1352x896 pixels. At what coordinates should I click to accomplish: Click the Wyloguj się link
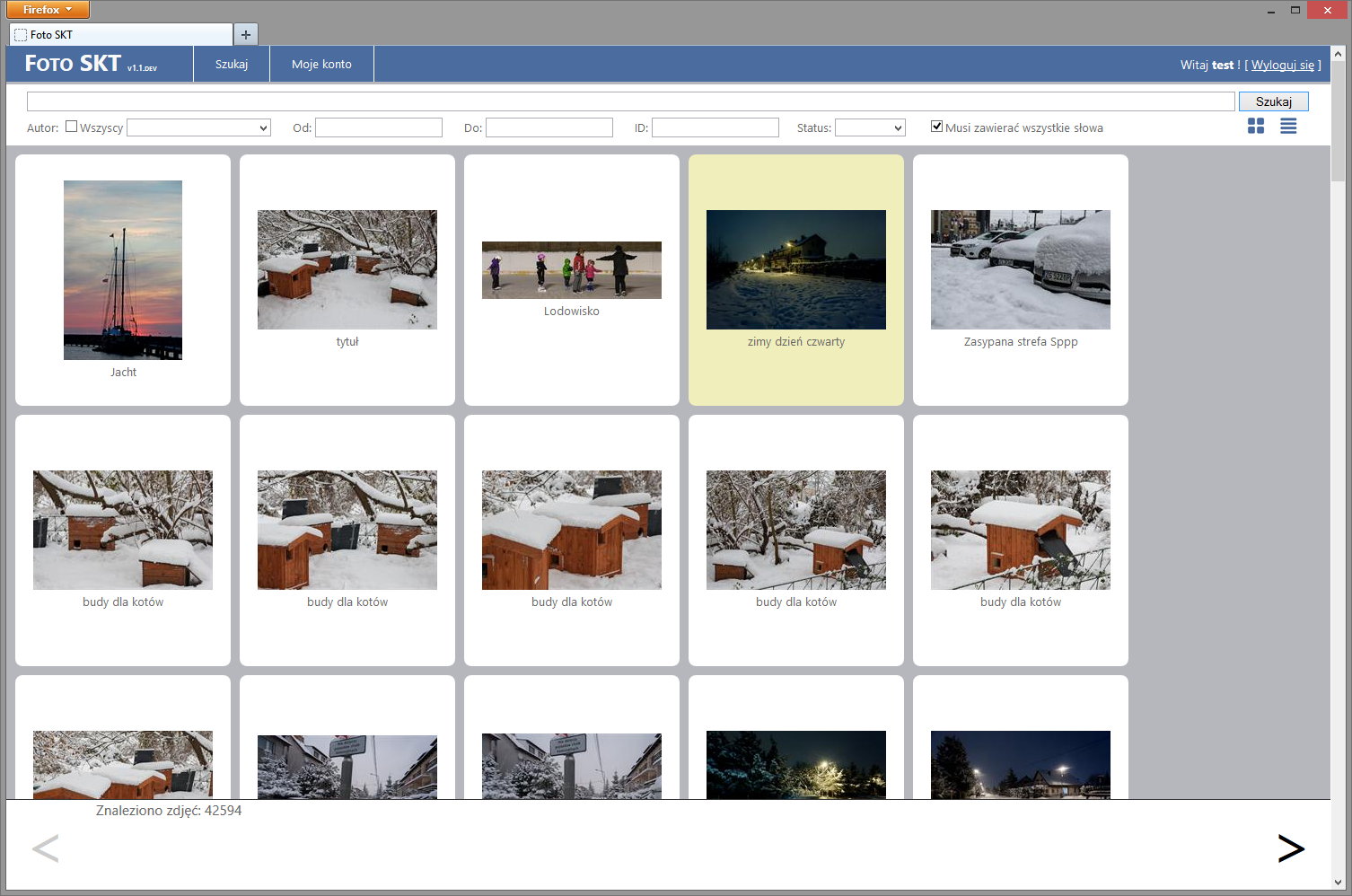coord(1282,66)
